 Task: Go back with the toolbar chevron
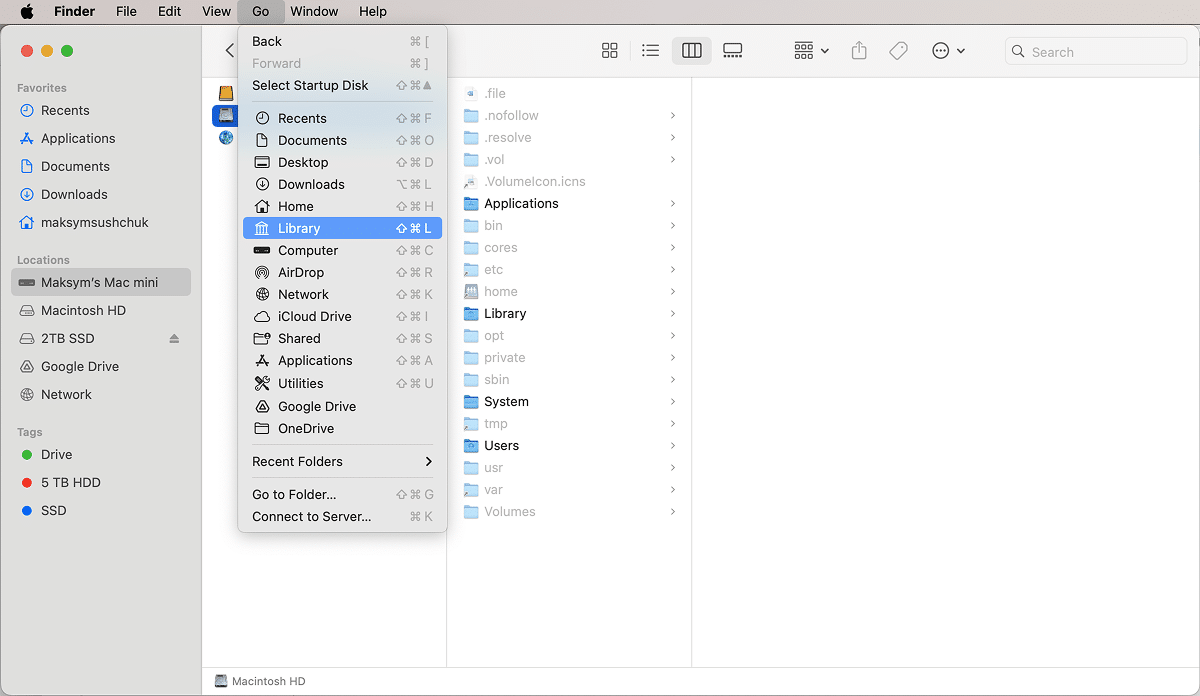point(229,51)
